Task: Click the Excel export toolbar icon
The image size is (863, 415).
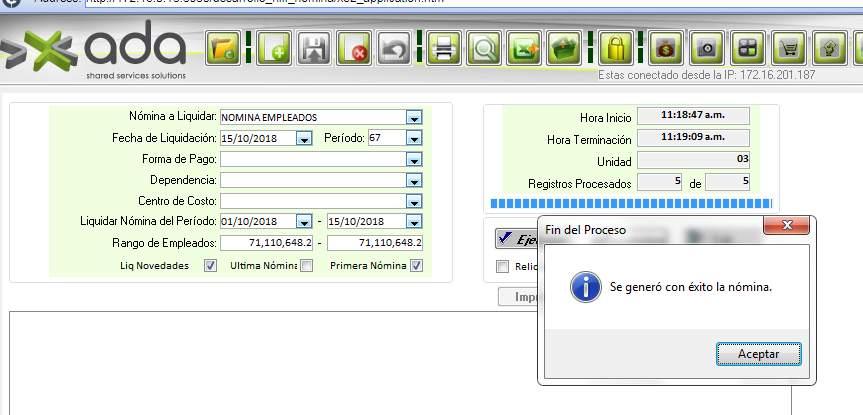Action: pyautogui.click(x=525, y=48)
